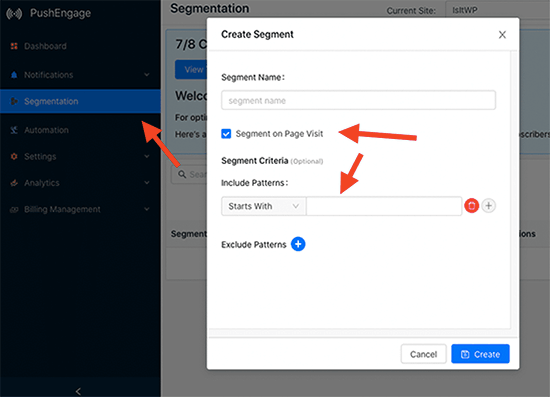Click the Notifications bell icon
The width and height of the screenshot is (550, 397).
[x=14, y=75]
